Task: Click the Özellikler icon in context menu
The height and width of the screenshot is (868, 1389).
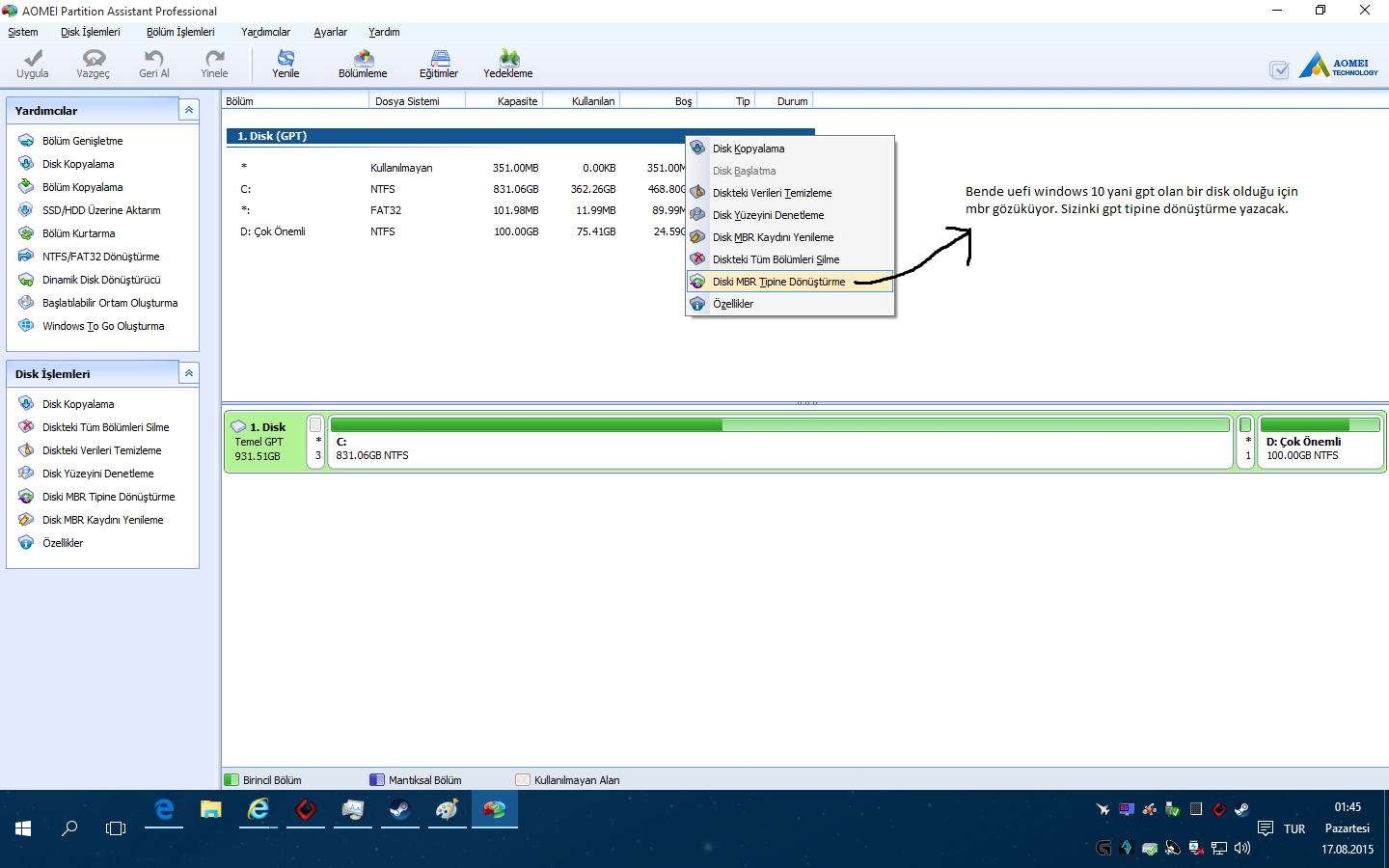Action: pyautogui.click(x=697, y=304)
